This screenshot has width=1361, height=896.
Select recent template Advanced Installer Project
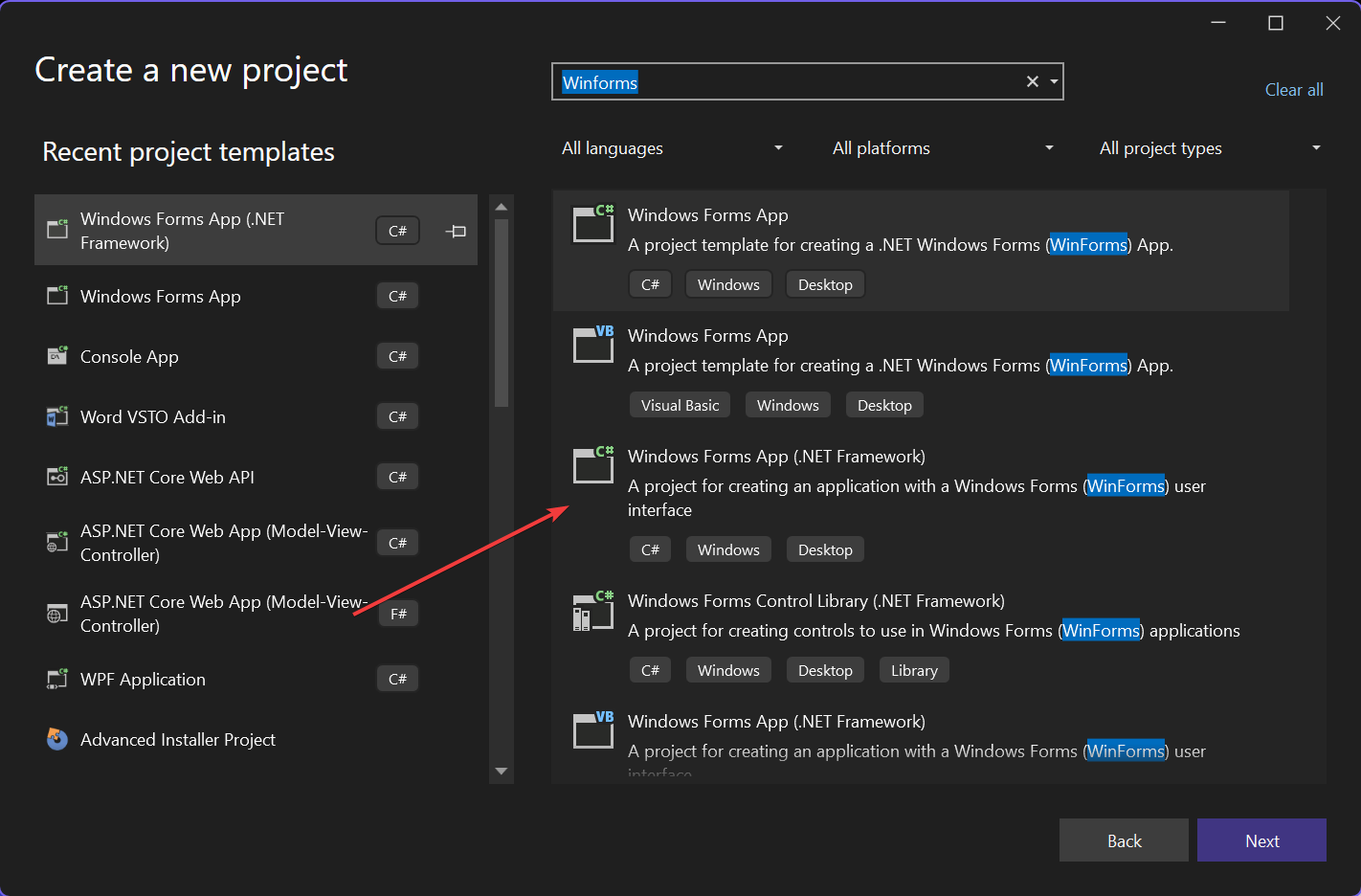point(256,739)
